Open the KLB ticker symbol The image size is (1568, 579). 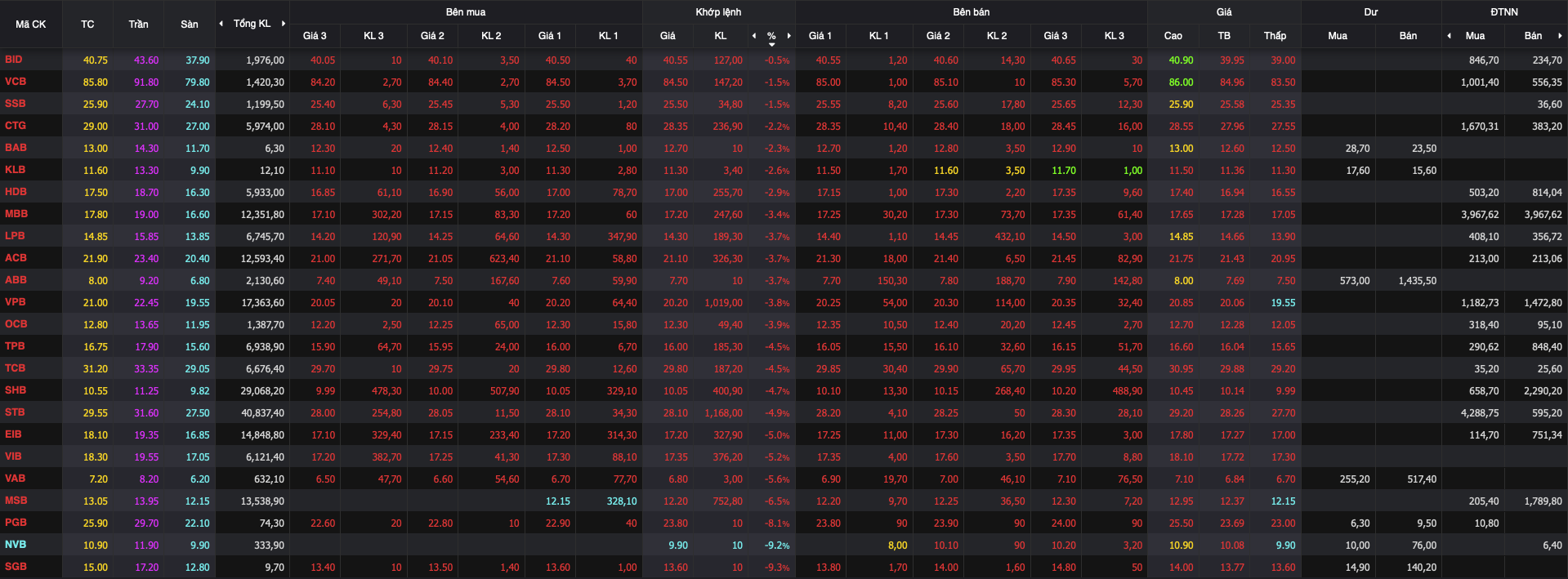pos(15,170)
